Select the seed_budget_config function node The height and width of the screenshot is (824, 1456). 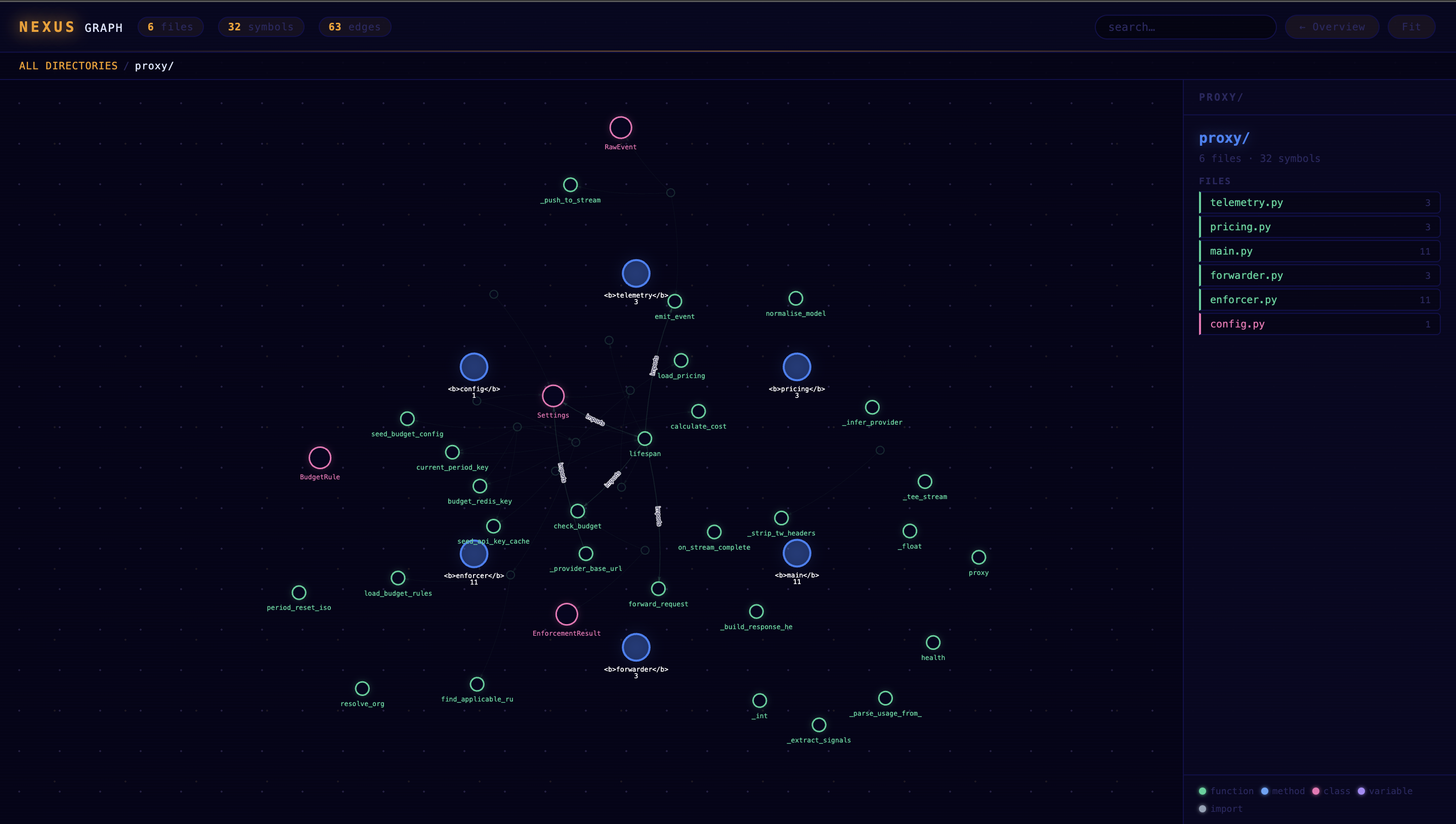407,419
